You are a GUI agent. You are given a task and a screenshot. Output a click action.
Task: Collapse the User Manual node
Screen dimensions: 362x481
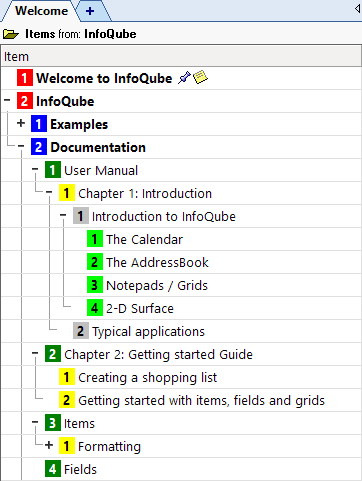[35, 169]
